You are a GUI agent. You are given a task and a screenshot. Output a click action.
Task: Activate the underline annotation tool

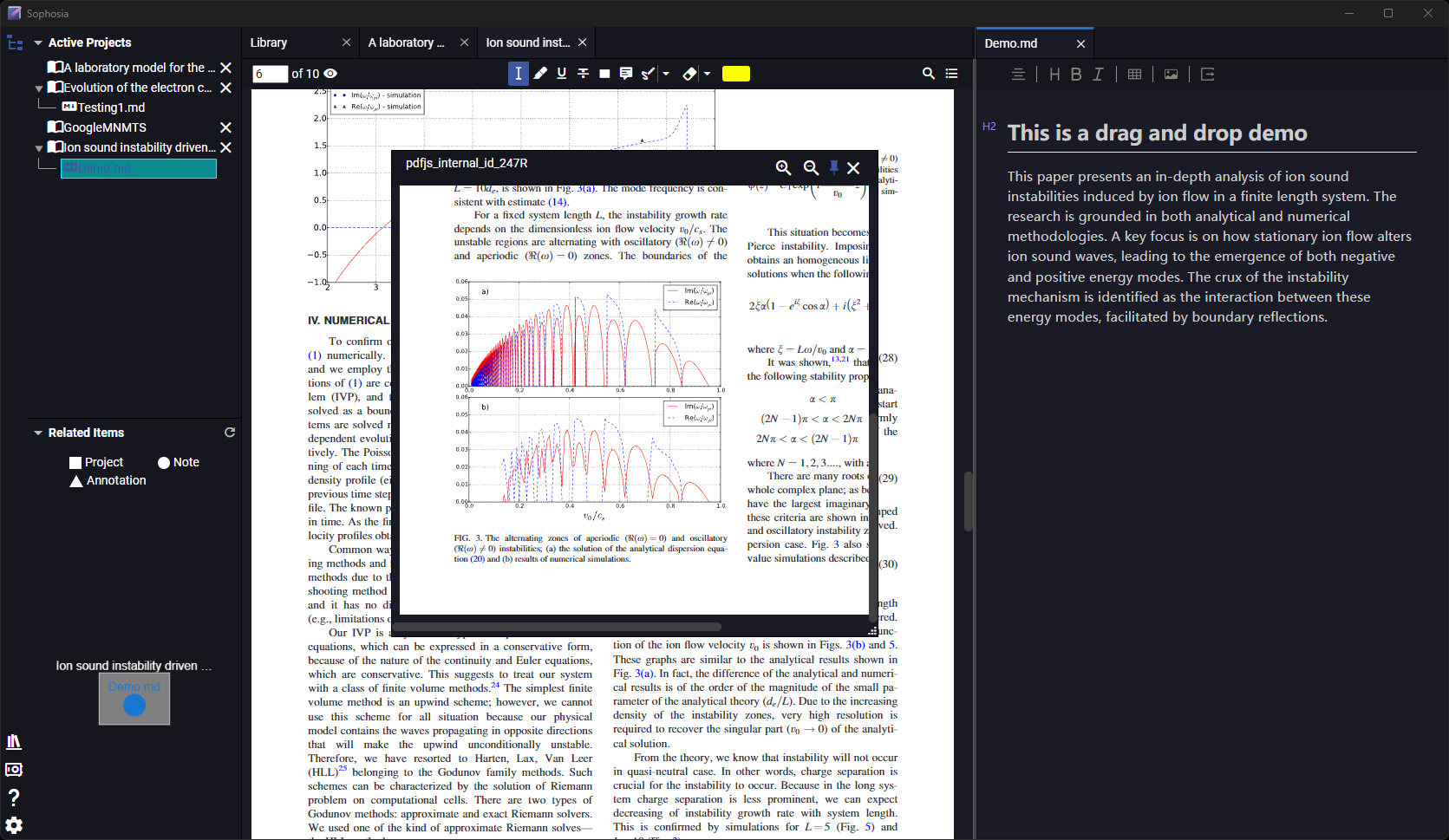562,74
